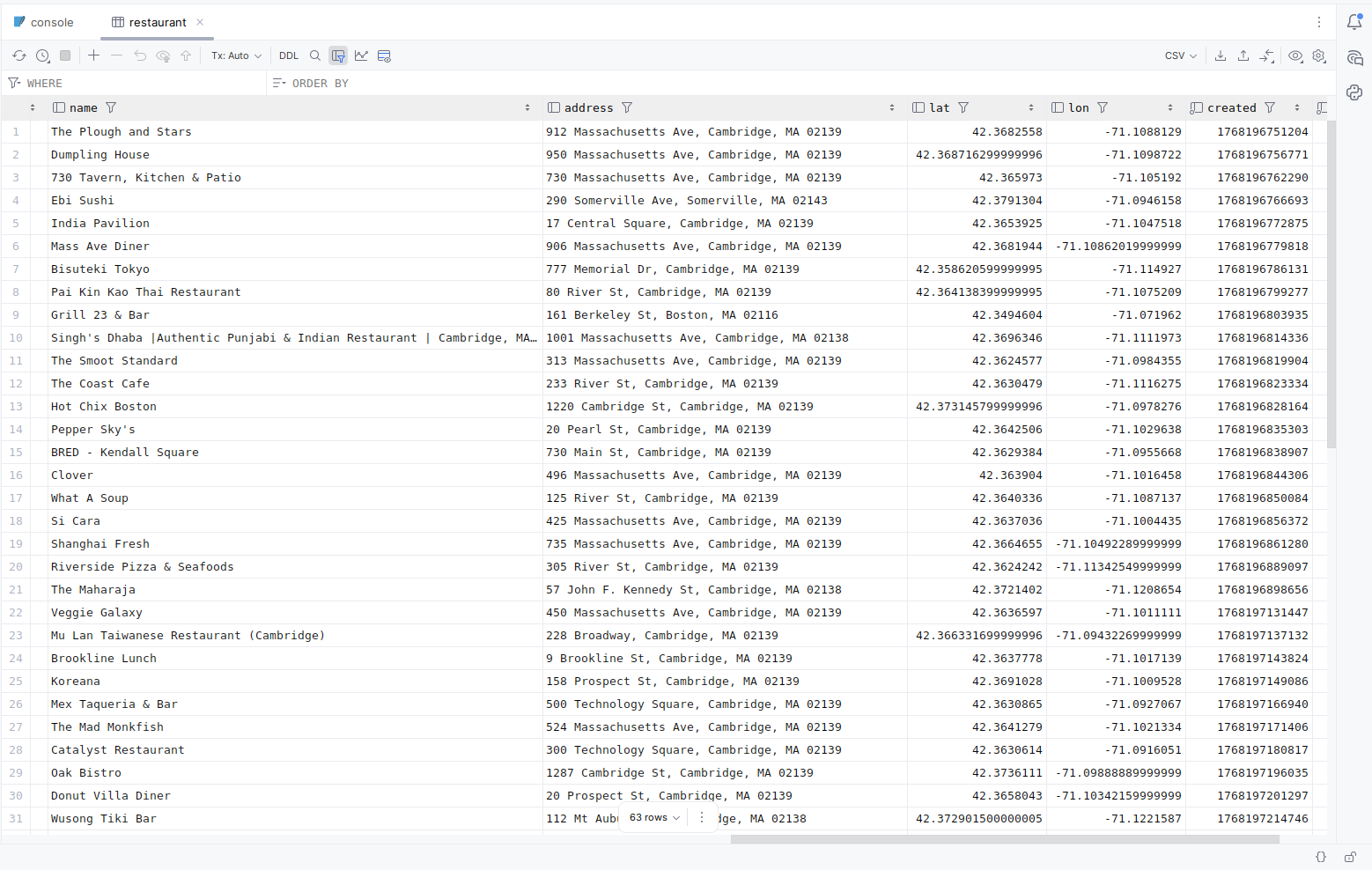
Task: Open Python console icon in right sidebar
Action: [1354, 92]
